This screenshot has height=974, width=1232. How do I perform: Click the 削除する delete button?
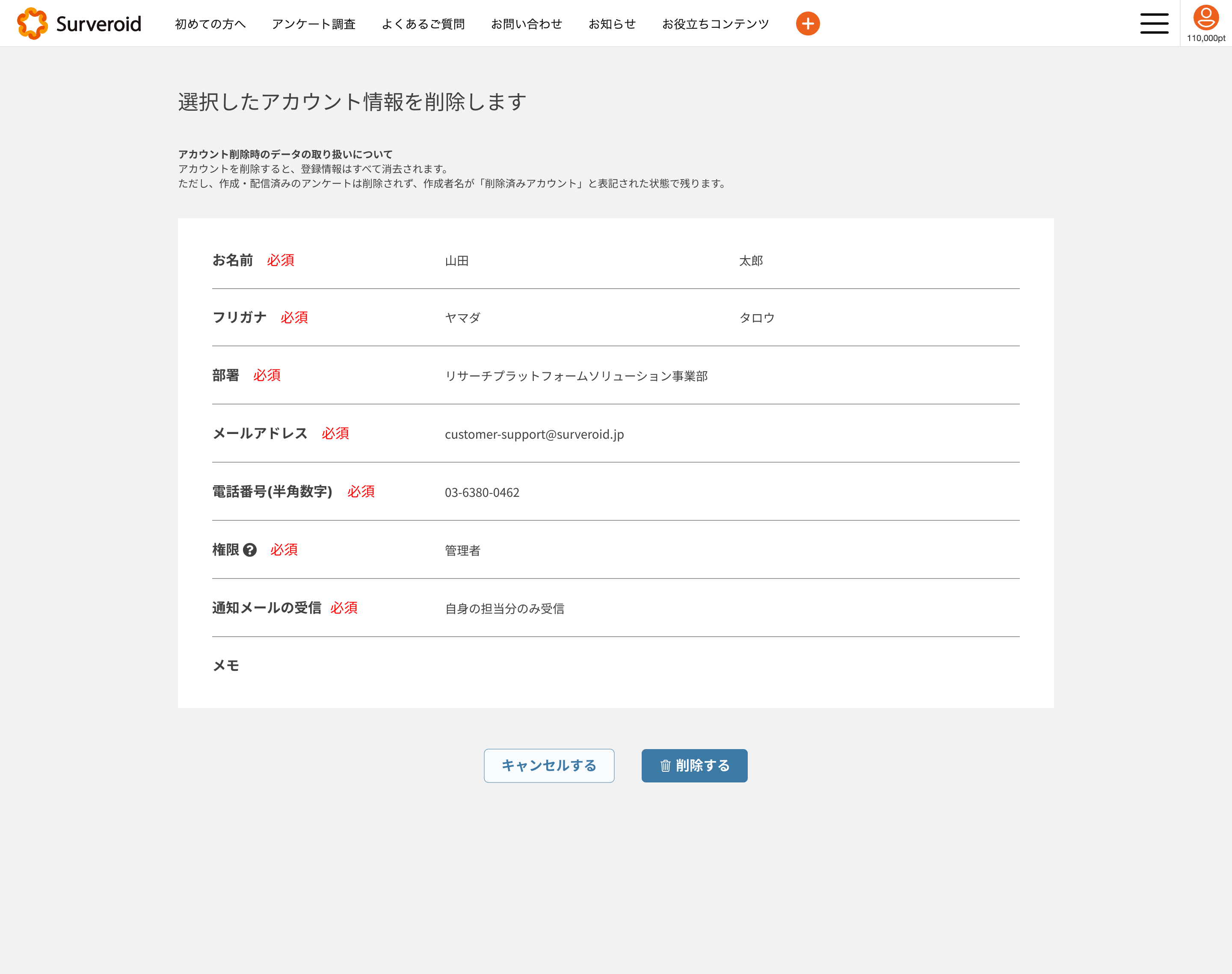point(694,765)
